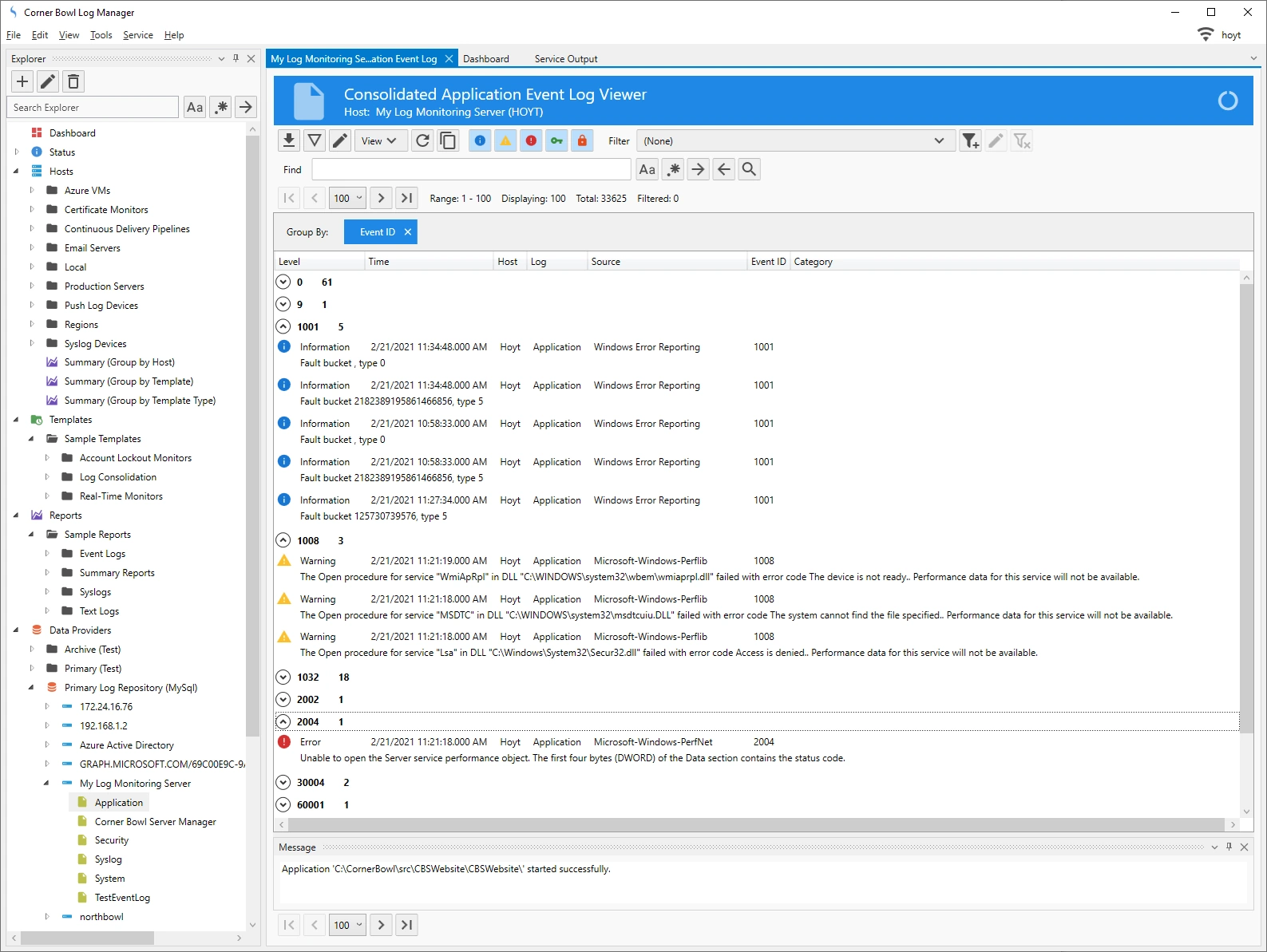Click the Add Filter funnel-plus icon
This screenshot has height=952, width=1267.
coord(970,140)
